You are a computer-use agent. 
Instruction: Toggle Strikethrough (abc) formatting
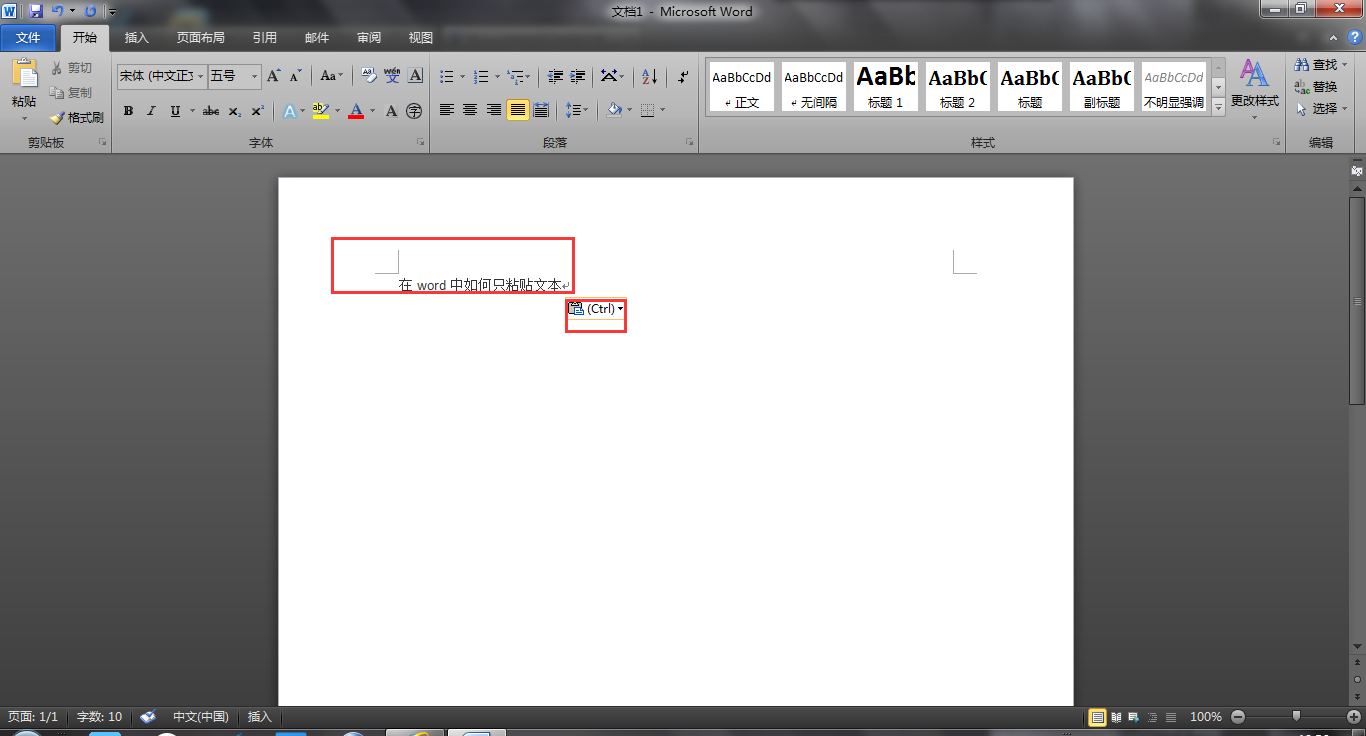click(211, 111)
